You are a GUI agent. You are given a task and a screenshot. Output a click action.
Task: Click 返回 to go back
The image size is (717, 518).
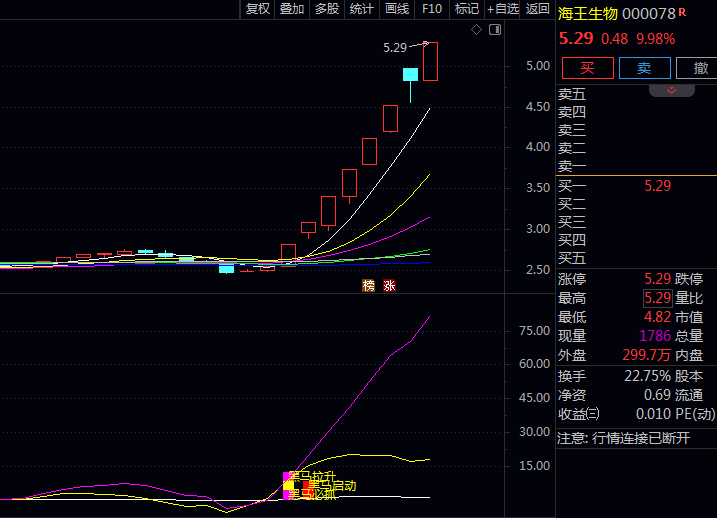(537, 9)
